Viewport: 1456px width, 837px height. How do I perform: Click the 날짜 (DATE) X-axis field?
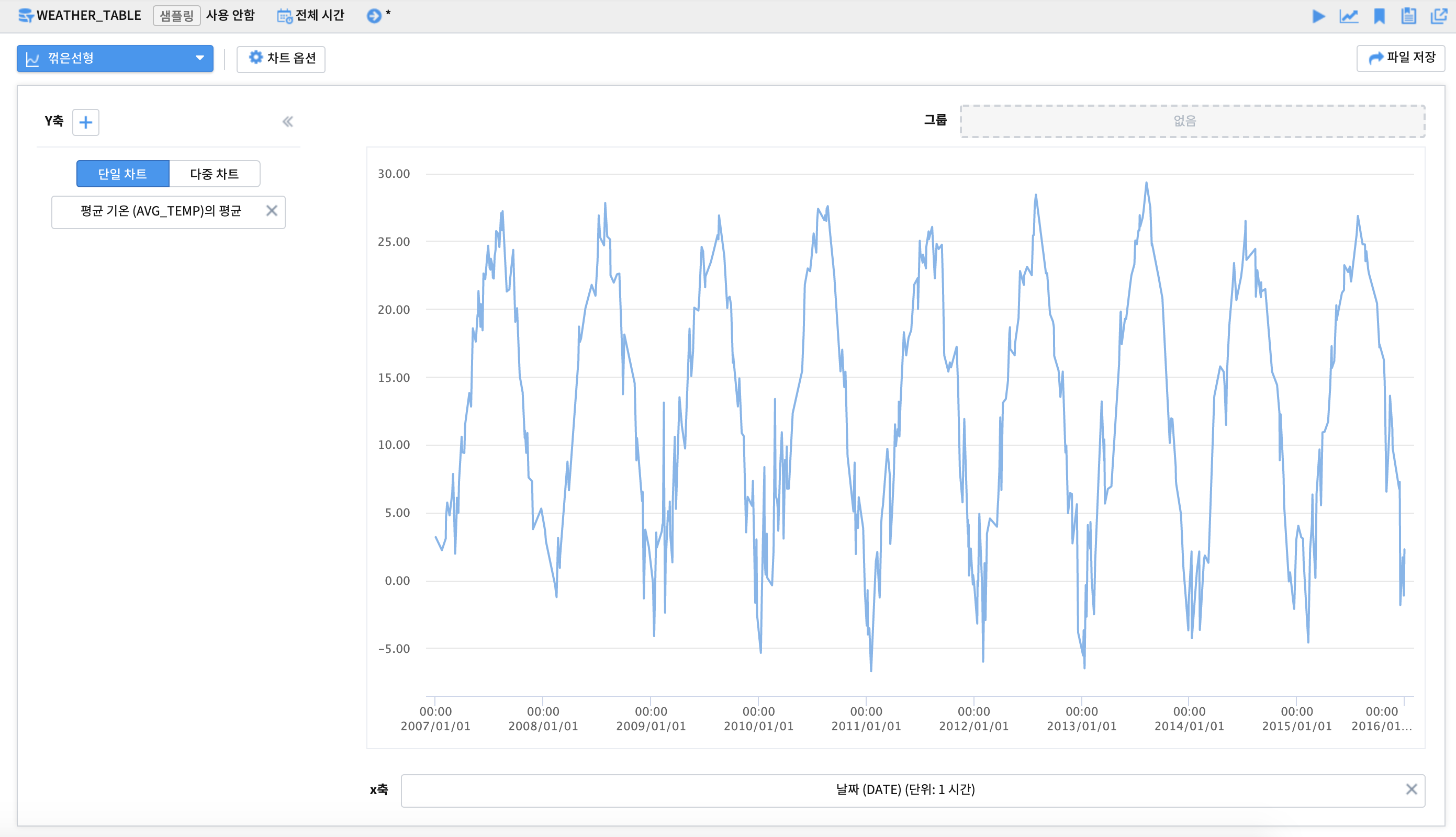pyautogui.click(x=913, y=790)
